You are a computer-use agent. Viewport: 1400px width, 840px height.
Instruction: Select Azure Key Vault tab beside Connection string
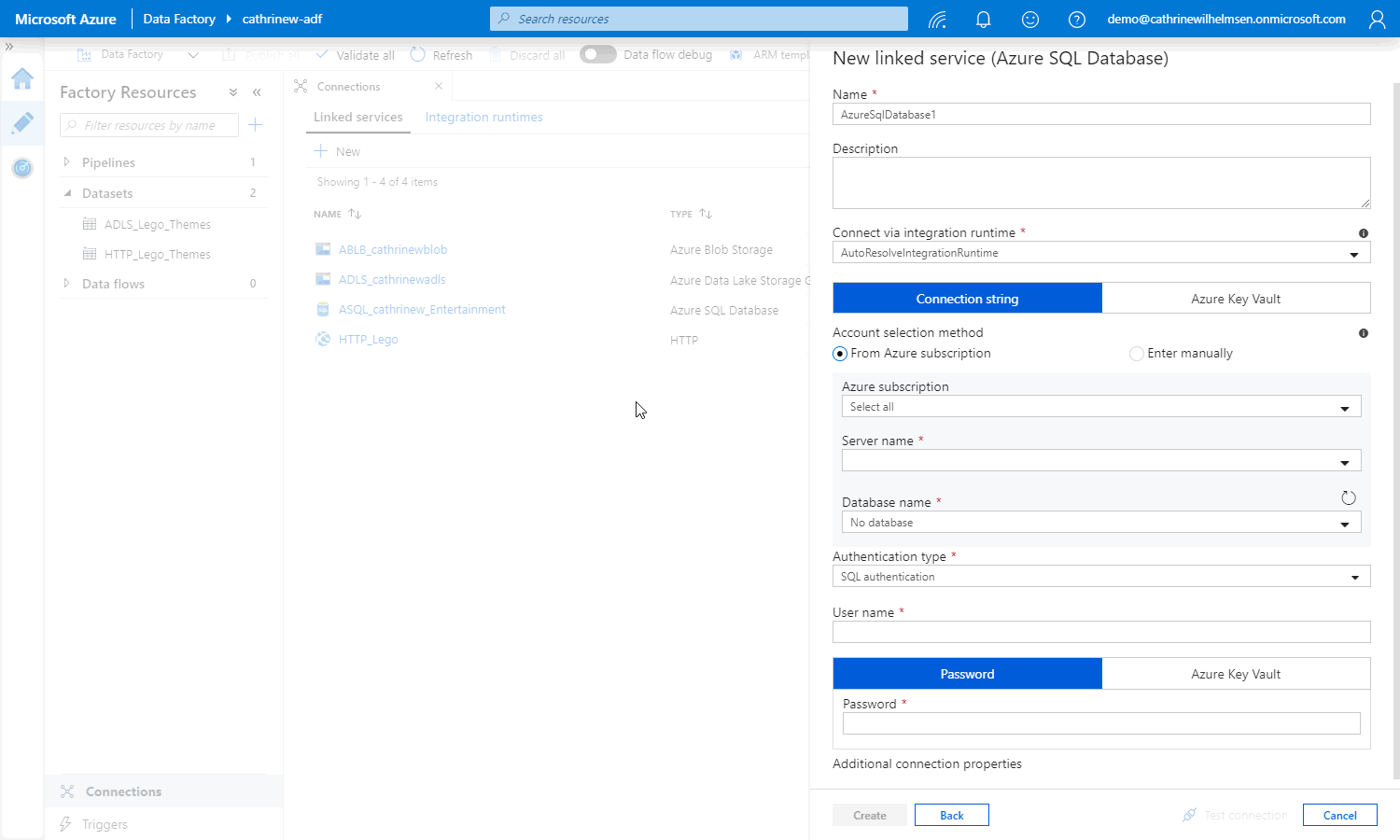1236,299
